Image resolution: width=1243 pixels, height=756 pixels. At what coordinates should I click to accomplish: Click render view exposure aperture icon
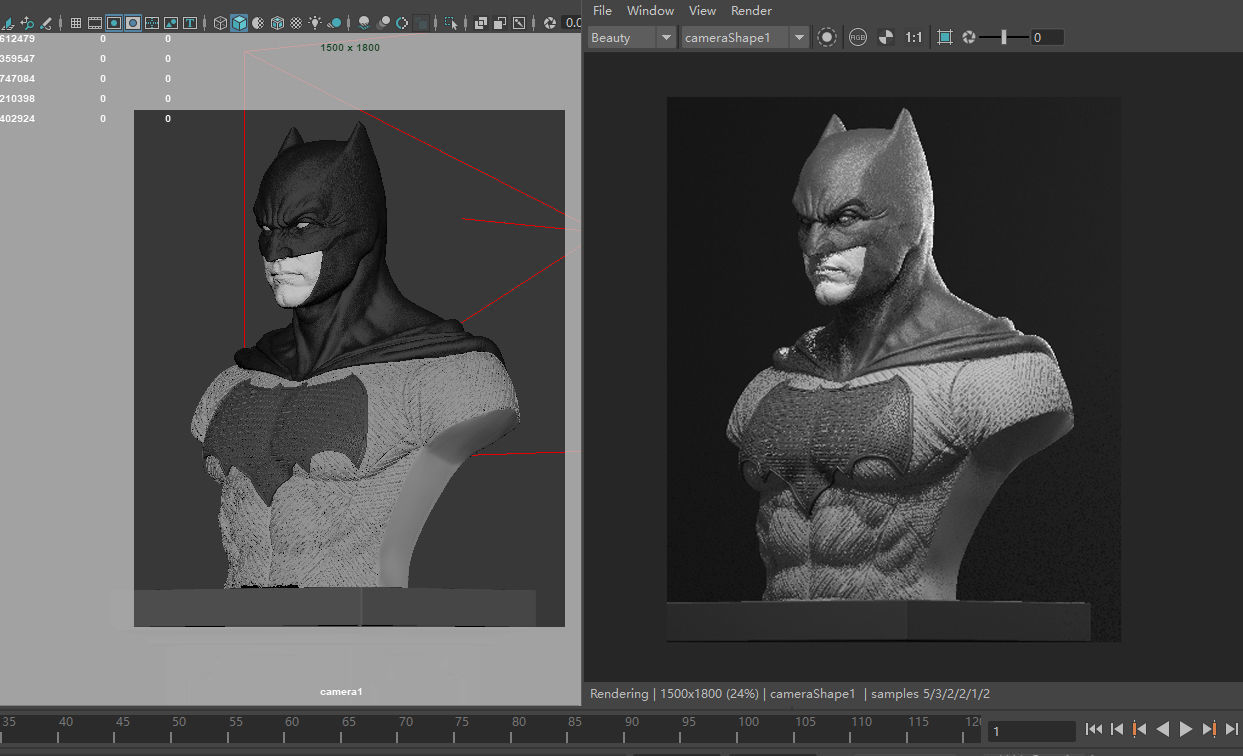(969, 37)
